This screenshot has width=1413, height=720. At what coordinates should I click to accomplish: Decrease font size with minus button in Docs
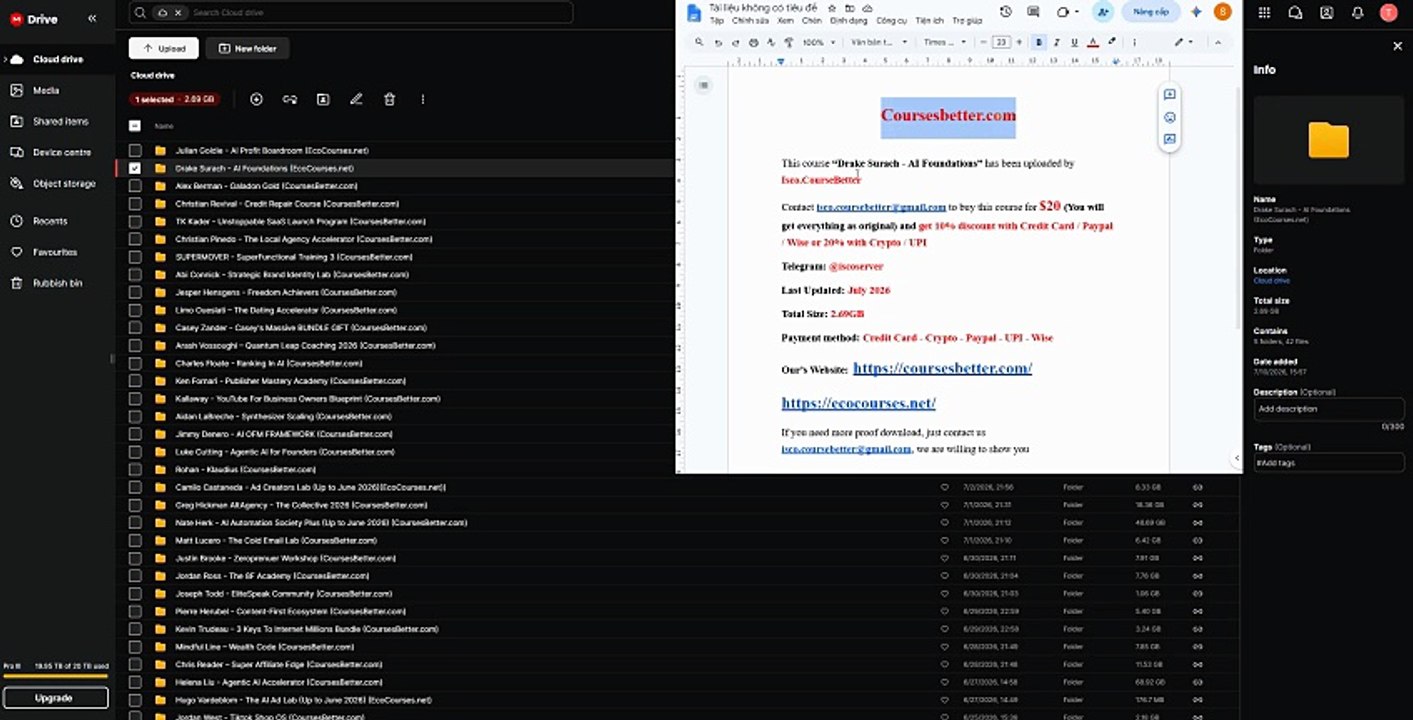984,42
